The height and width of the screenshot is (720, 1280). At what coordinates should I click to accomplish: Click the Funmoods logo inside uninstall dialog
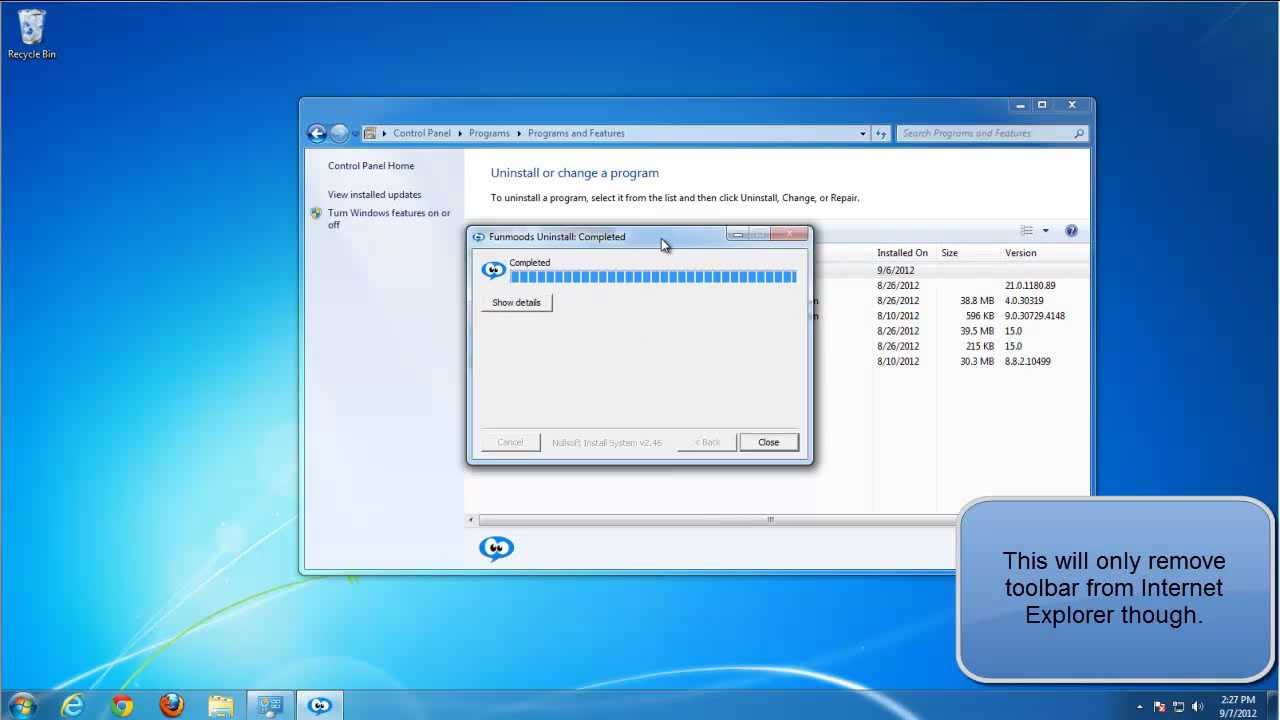(494, 270)
